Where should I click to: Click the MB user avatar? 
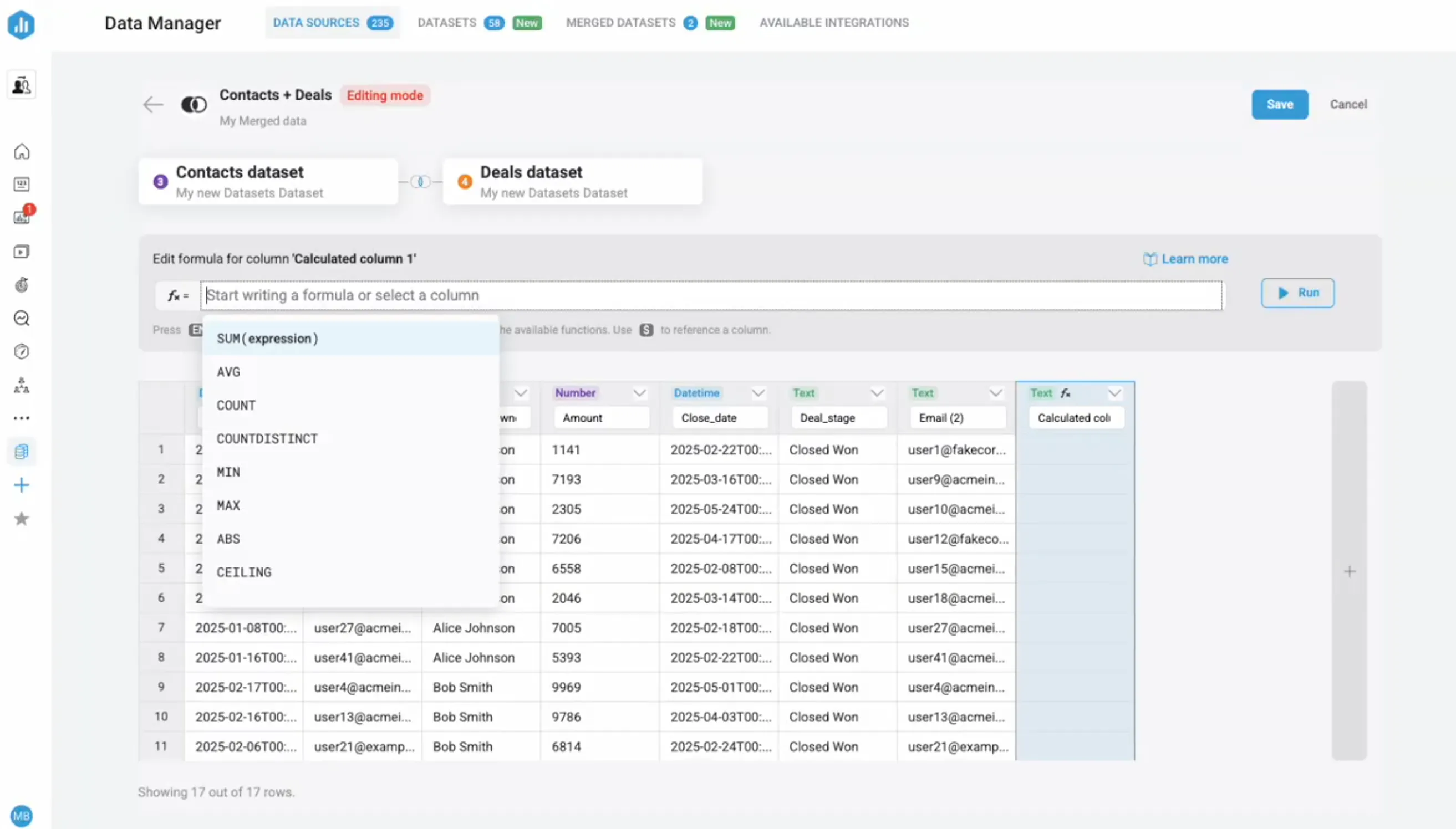[x=22, y=815]
